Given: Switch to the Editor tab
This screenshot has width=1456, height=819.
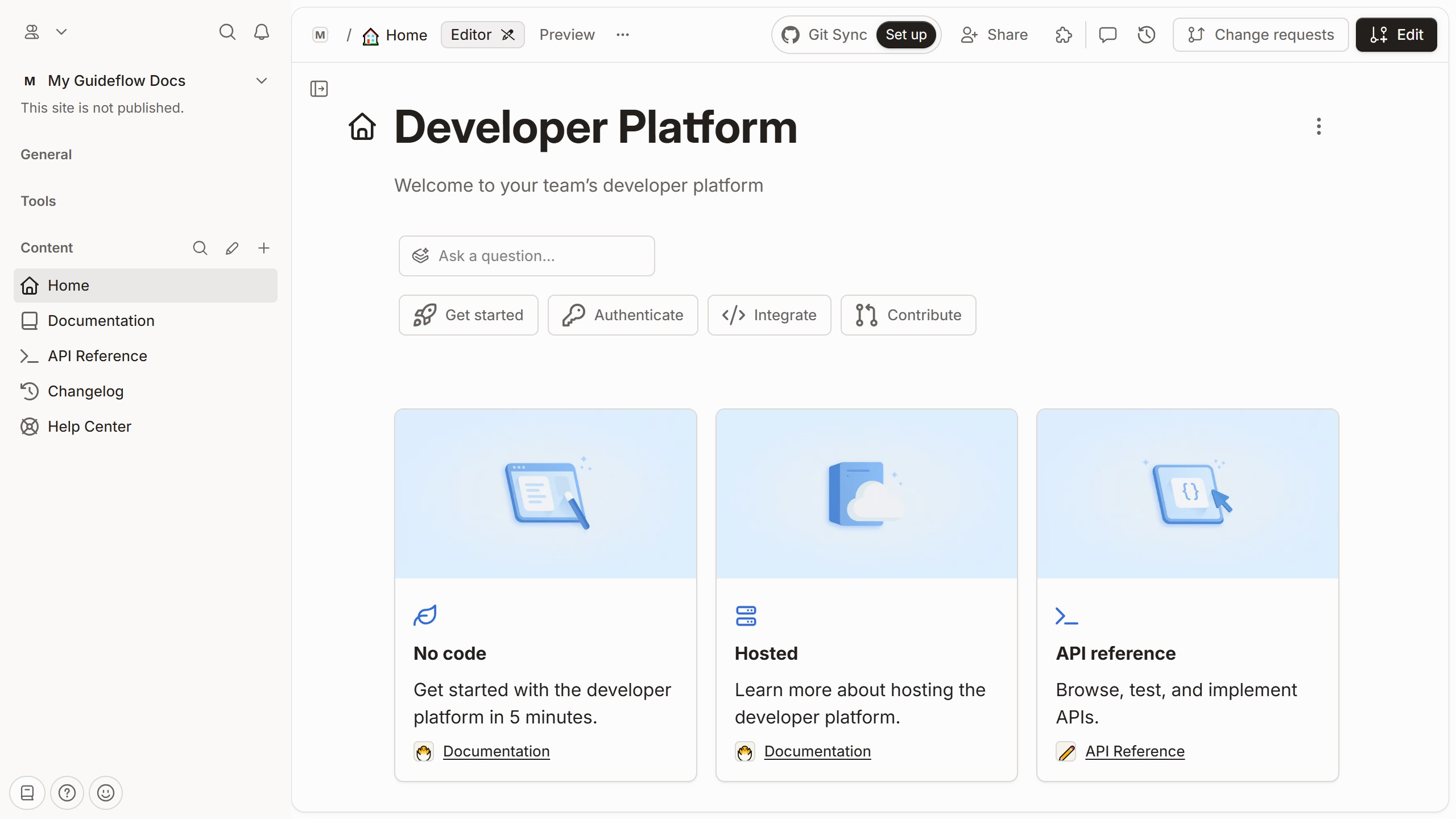Looking at the screenshot, I should (482, 35).
